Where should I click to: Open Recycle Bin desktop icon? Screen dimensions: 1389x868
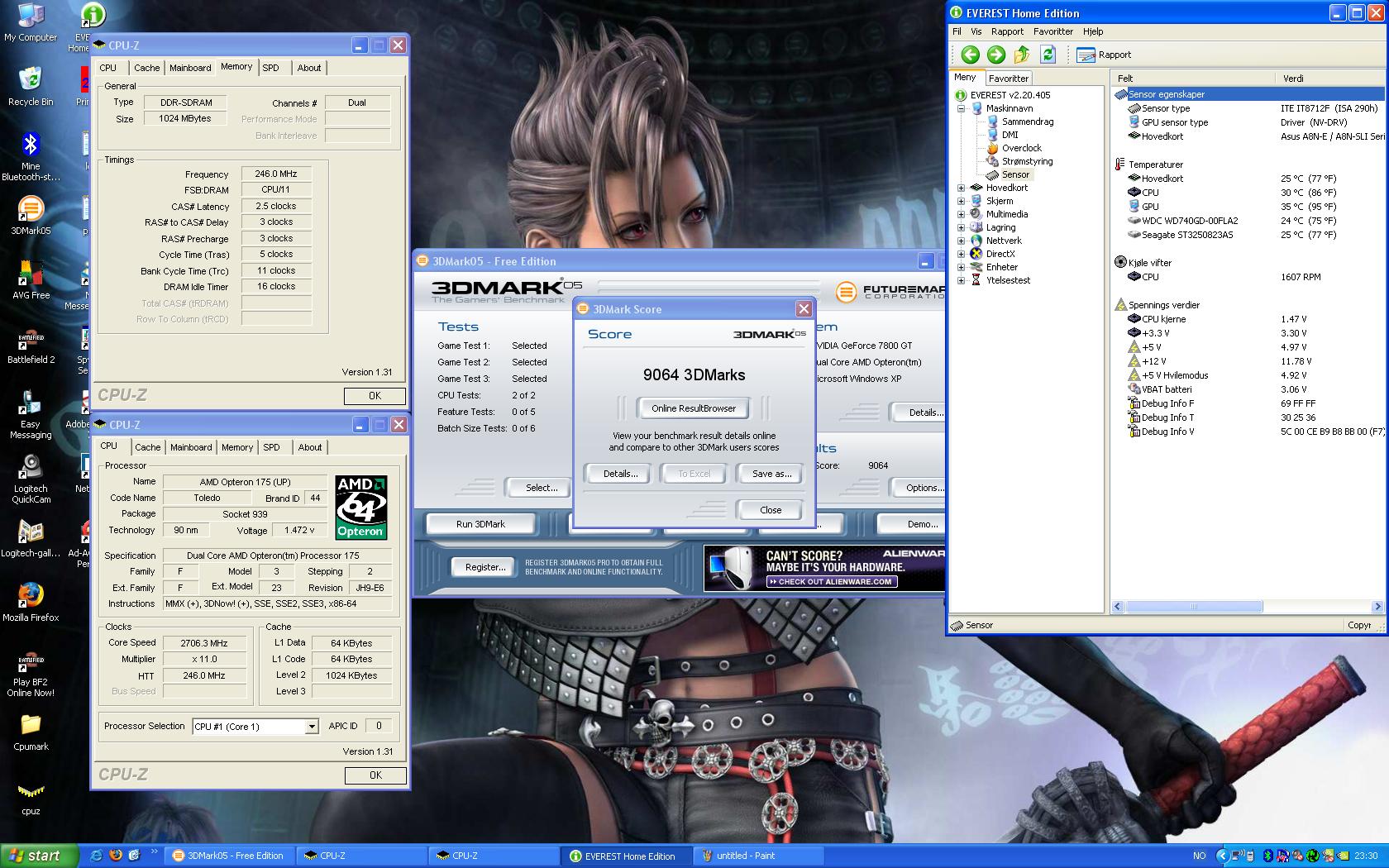31,86
